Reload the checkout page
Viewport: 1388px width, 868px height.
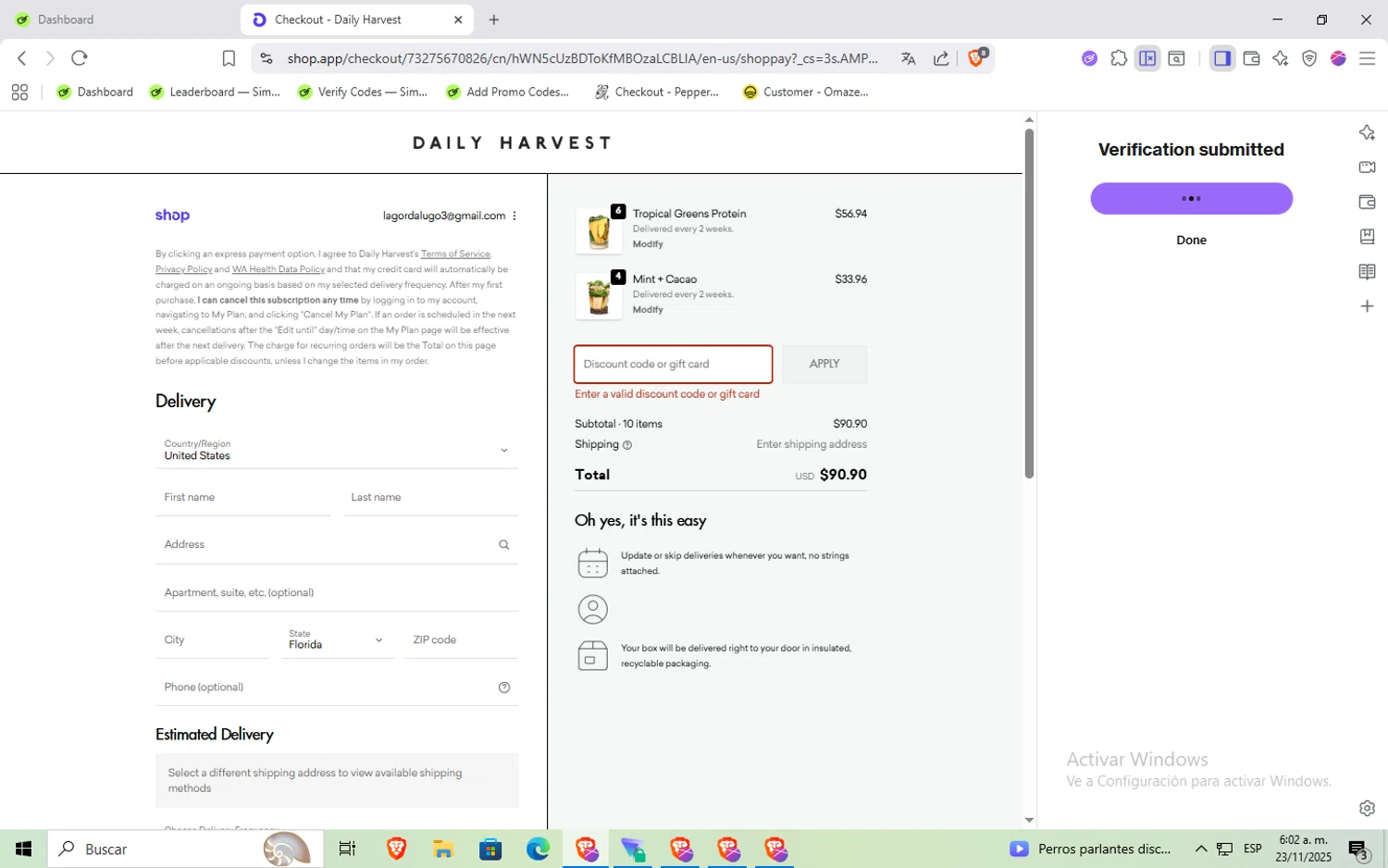click(x=80, y=58)
